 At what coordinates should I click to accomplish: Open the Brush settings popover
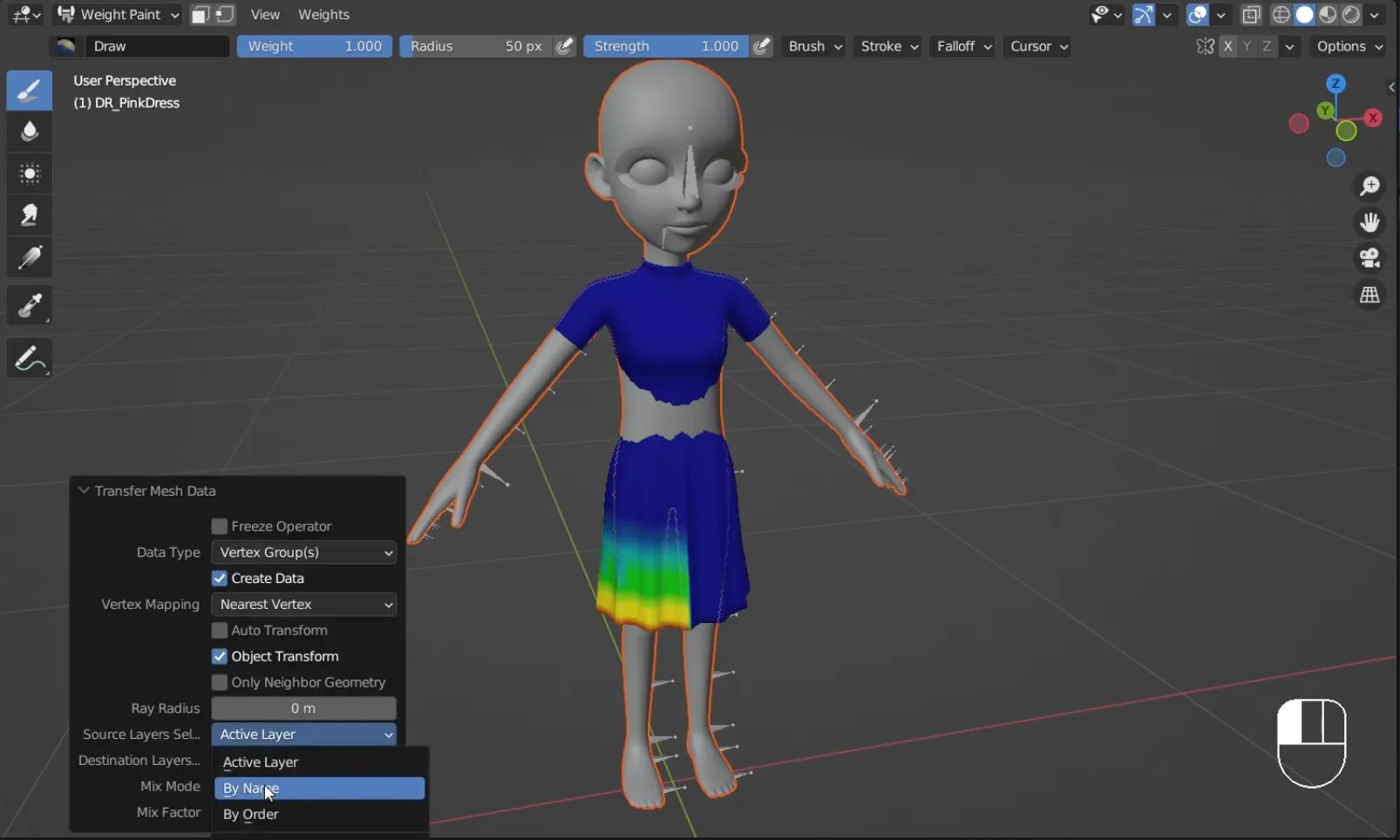click(x=814, y=46)
